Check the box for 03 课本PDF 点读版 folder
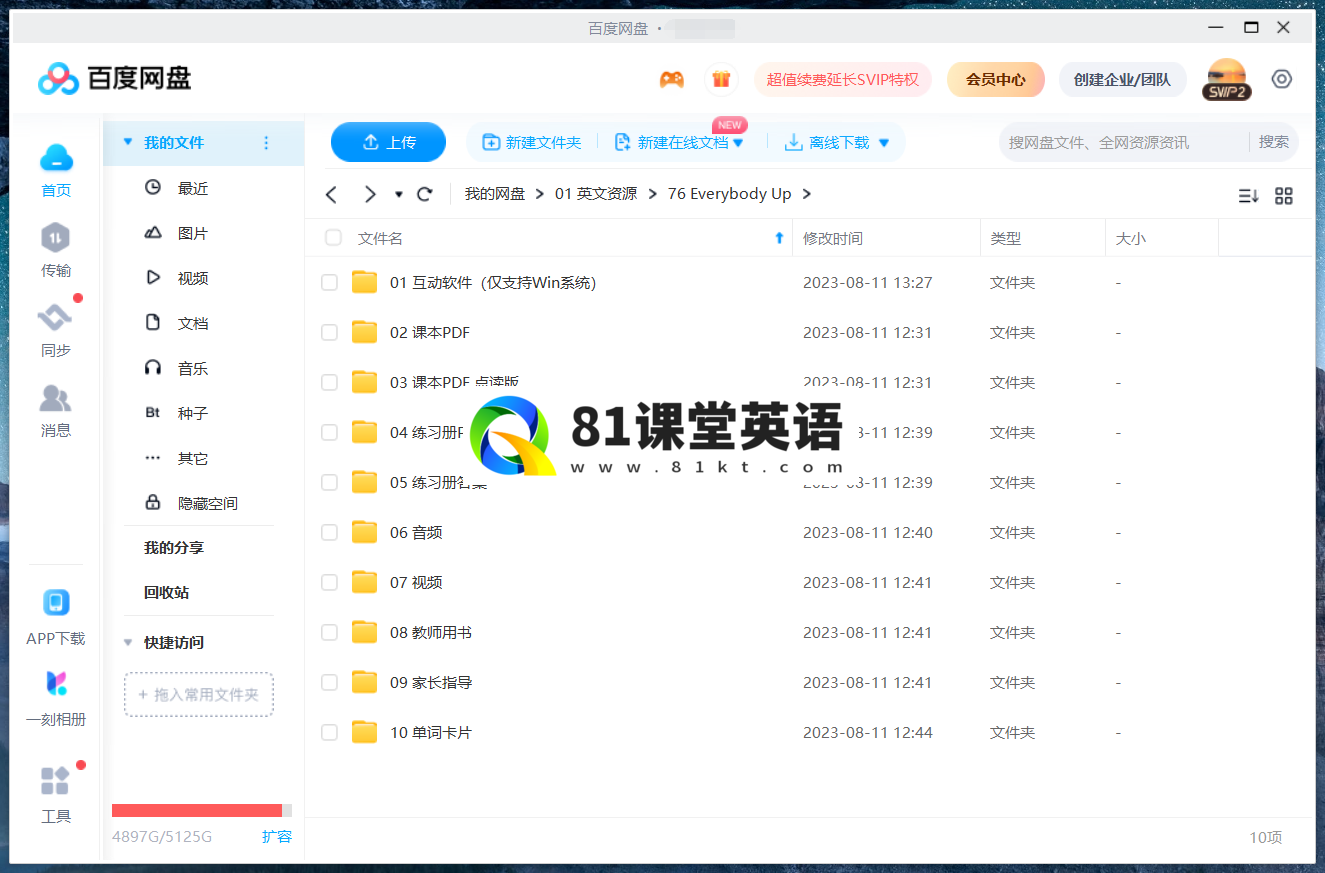This screenshot has width=1325, height=873. pyautogui.click(x=329, y=383)
